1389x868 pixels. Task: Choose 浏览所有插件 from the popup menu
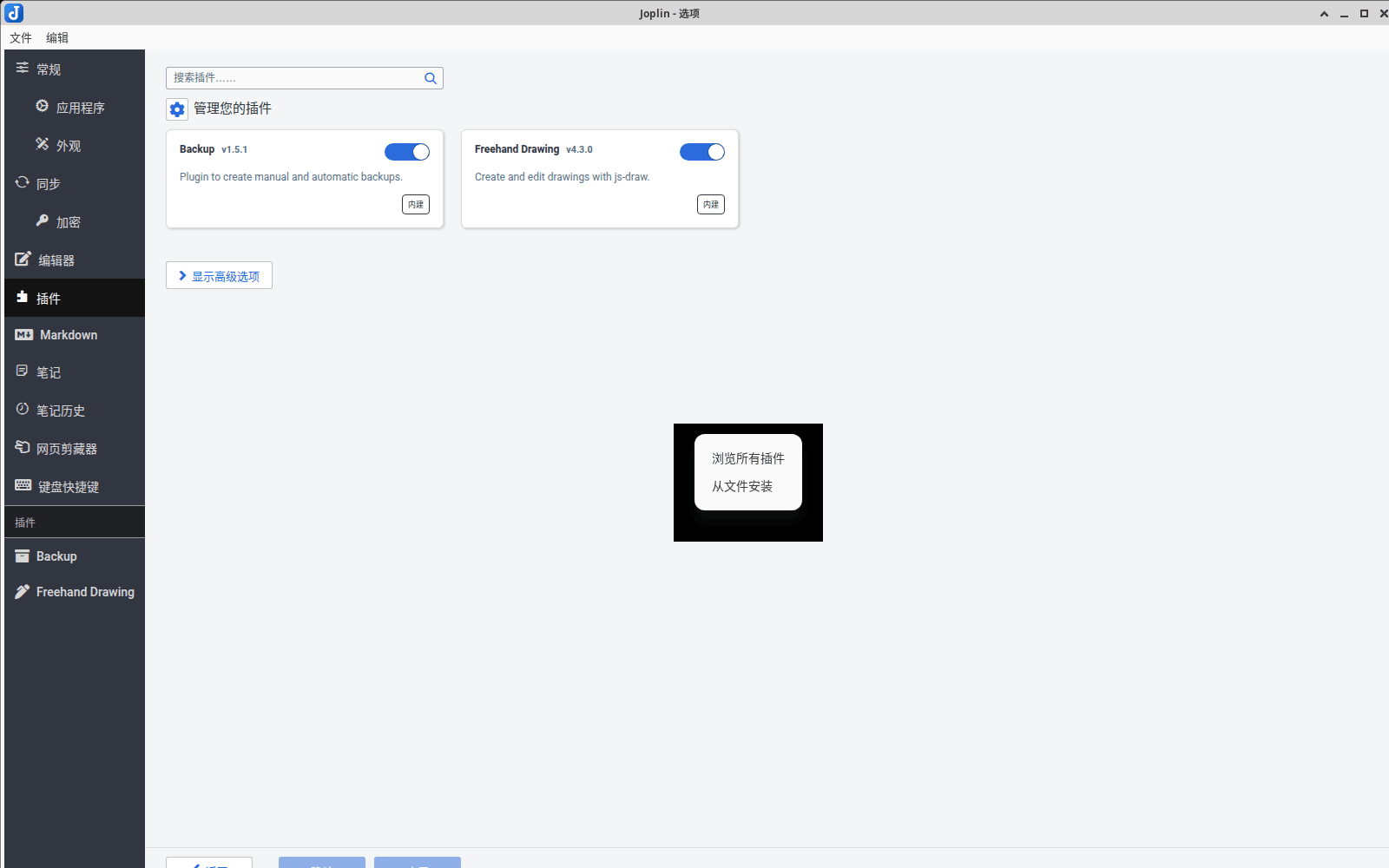coord(748,458)
